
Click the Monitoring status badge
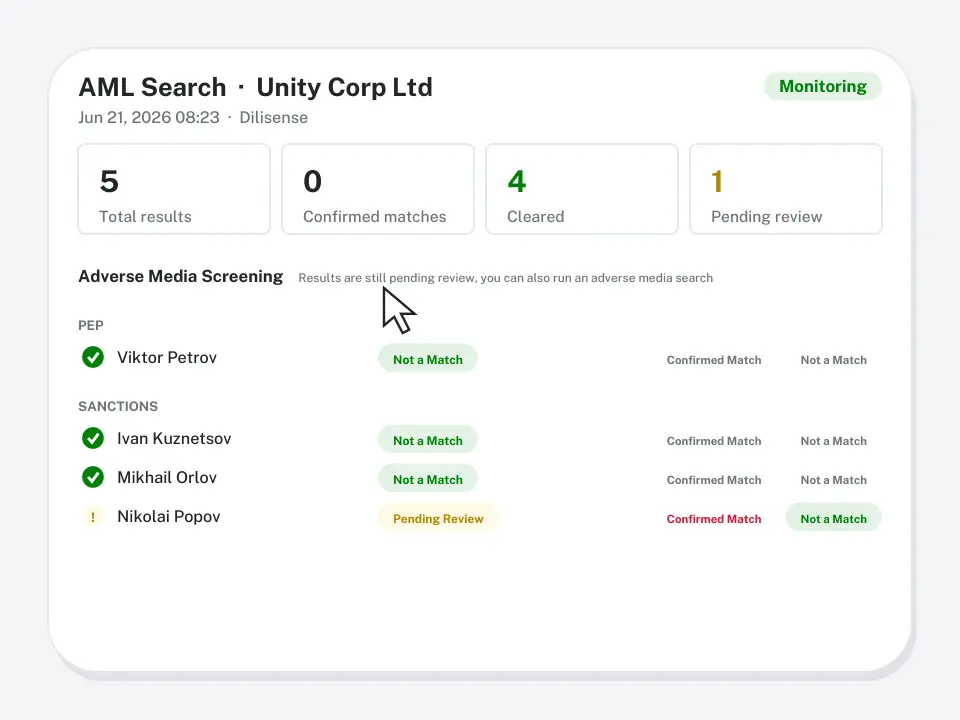tap(823, 86)
